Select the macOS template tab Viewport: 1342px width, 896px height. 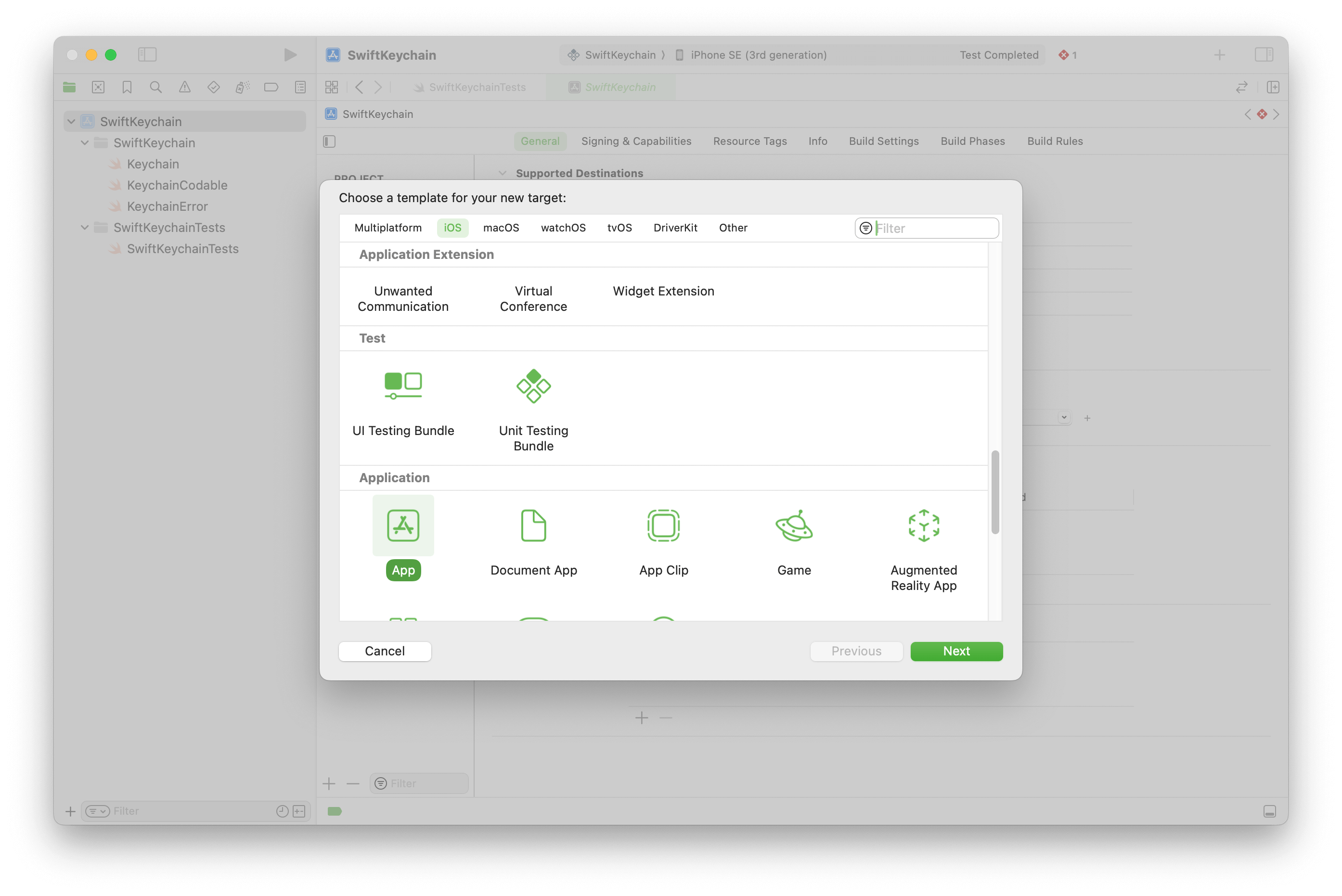click(501, 228)
